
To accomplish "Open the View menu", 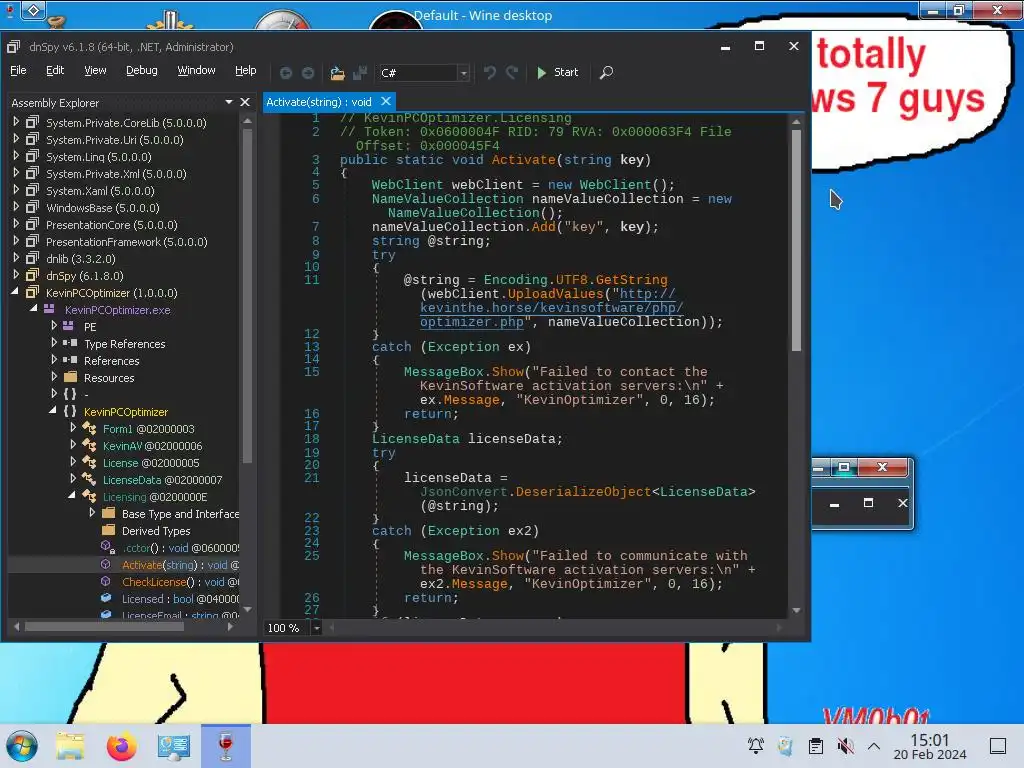I will 95,70.
